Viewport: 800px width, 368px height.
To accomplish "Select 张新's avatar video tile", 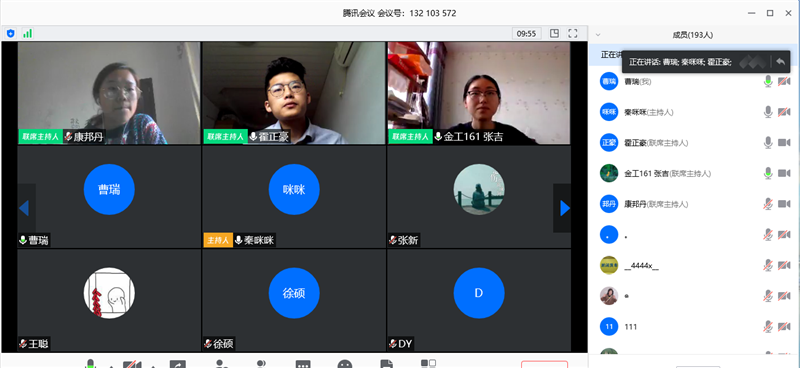I will click(479, 197).
